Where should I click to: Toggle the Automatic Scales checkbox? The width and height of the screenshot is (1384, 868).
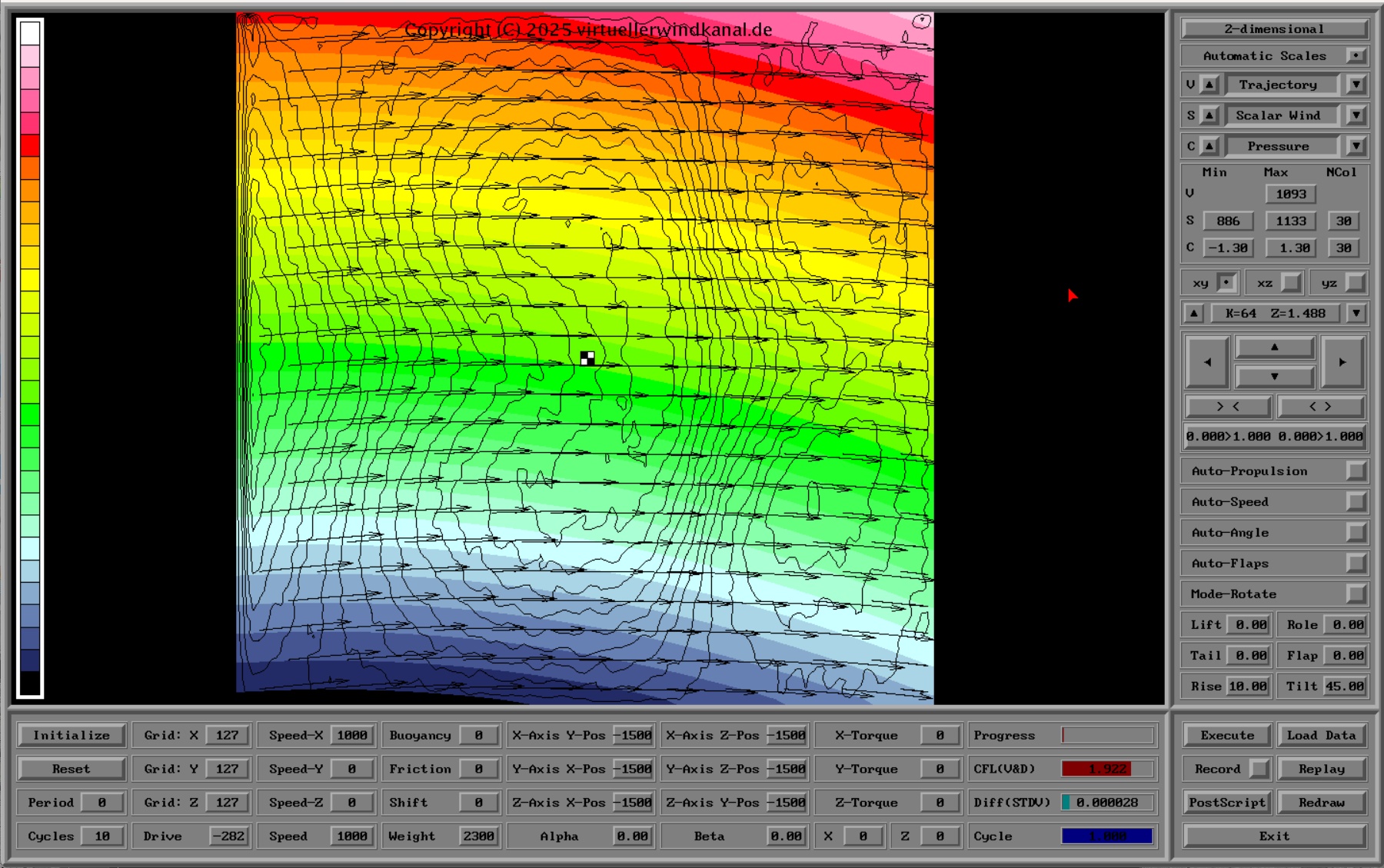tap(1356, 56)
